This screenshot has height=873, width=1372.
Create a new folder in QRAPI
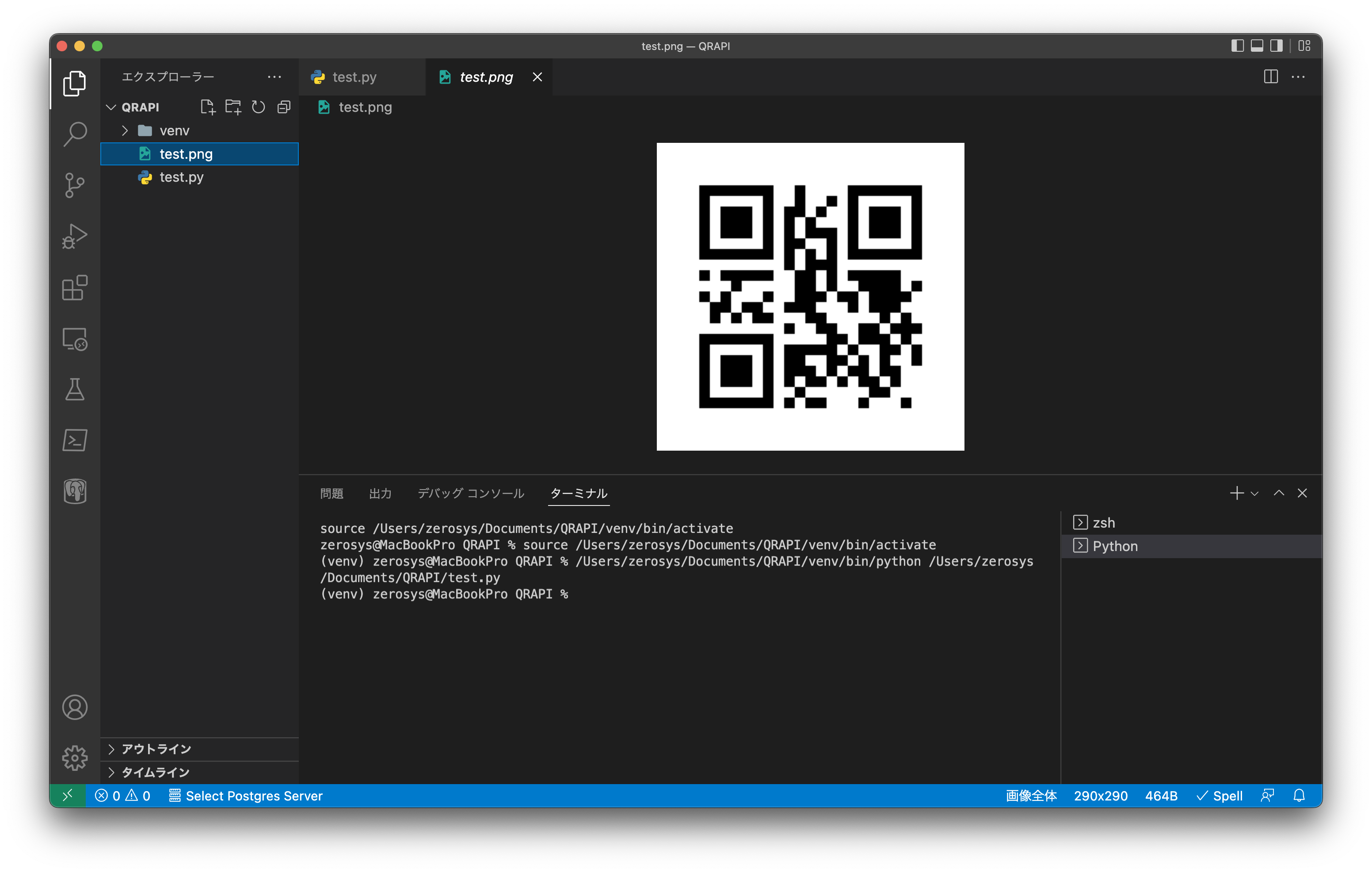[x=233, y=107]
